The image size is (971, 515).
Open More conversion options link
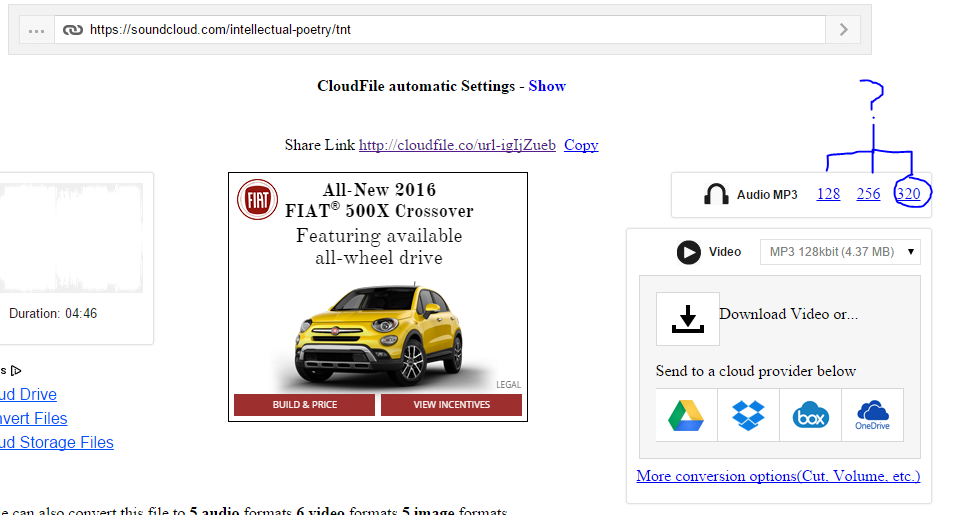[778, 476]
